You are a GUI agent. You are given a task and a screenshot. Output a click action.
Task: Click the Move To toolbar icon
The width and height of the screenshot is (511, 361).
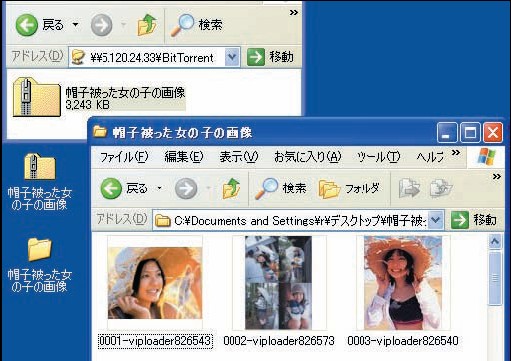[x=409, y=188]
